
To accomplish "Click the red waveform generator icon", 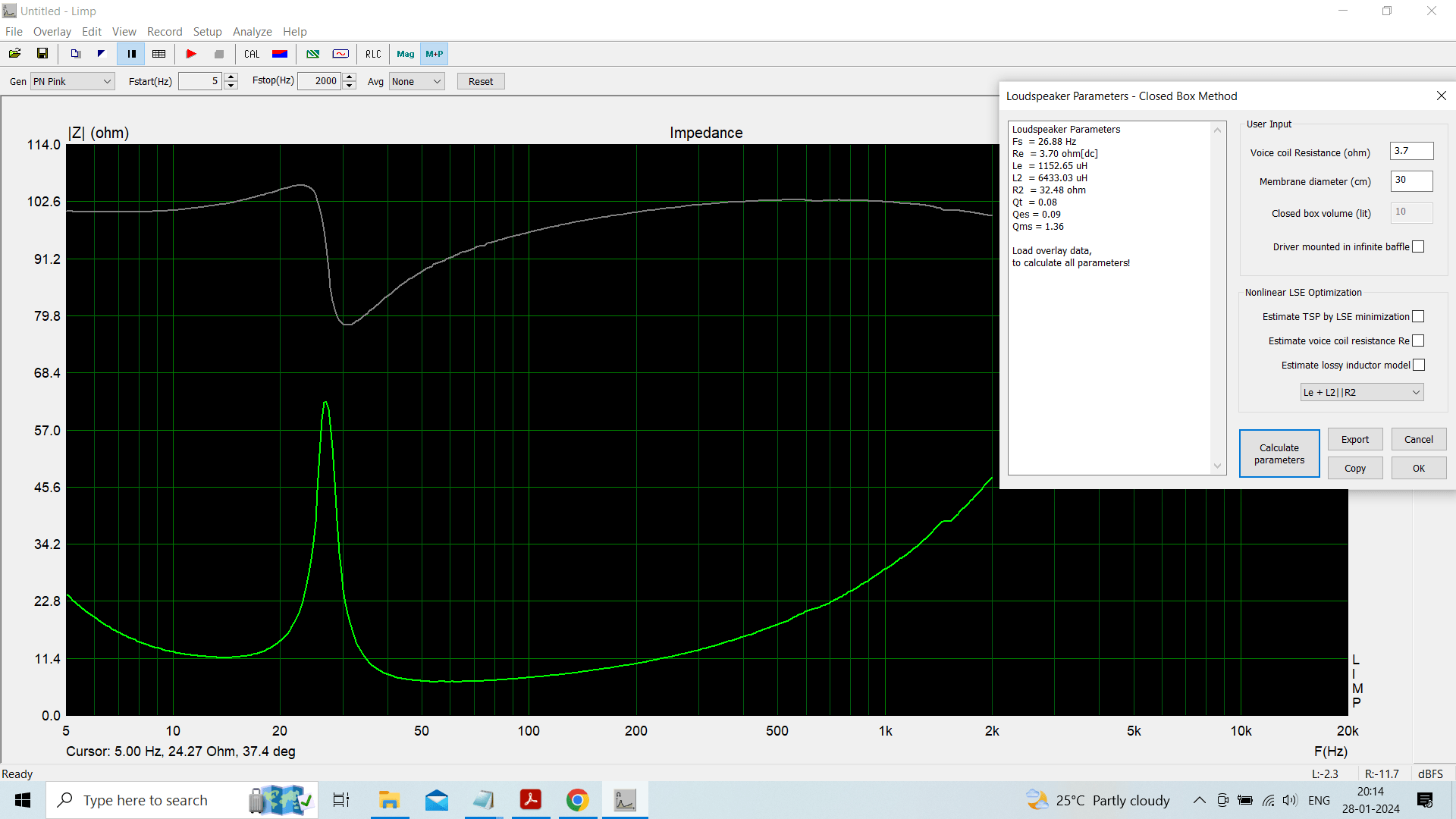I will 340,54.
